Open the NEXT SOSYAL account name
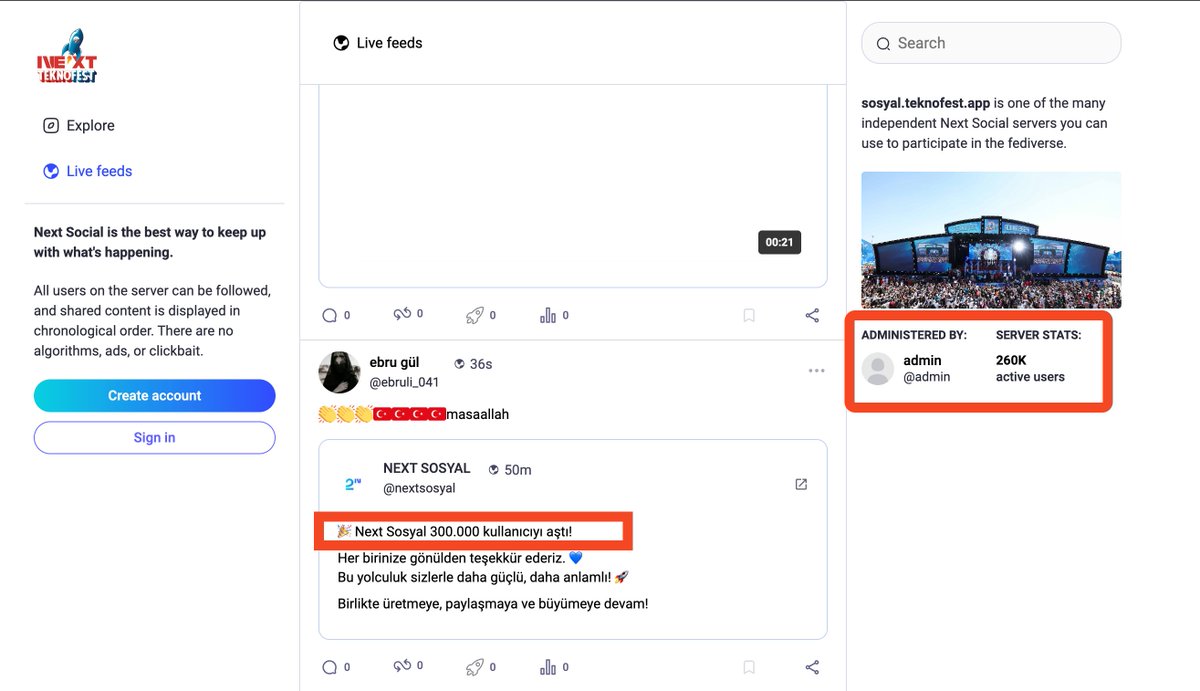The height and width of the screenshot is (691, 1200). (426, 468)
